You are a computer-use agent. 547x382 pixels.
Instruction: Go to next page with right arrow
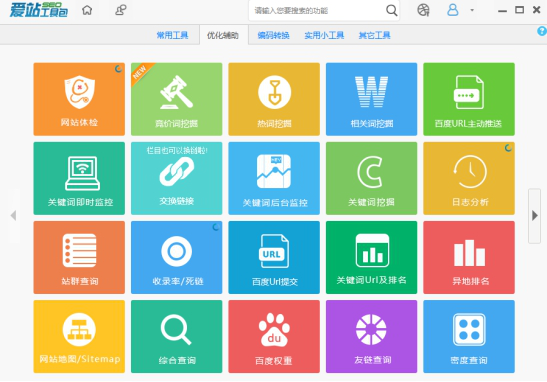534,216
